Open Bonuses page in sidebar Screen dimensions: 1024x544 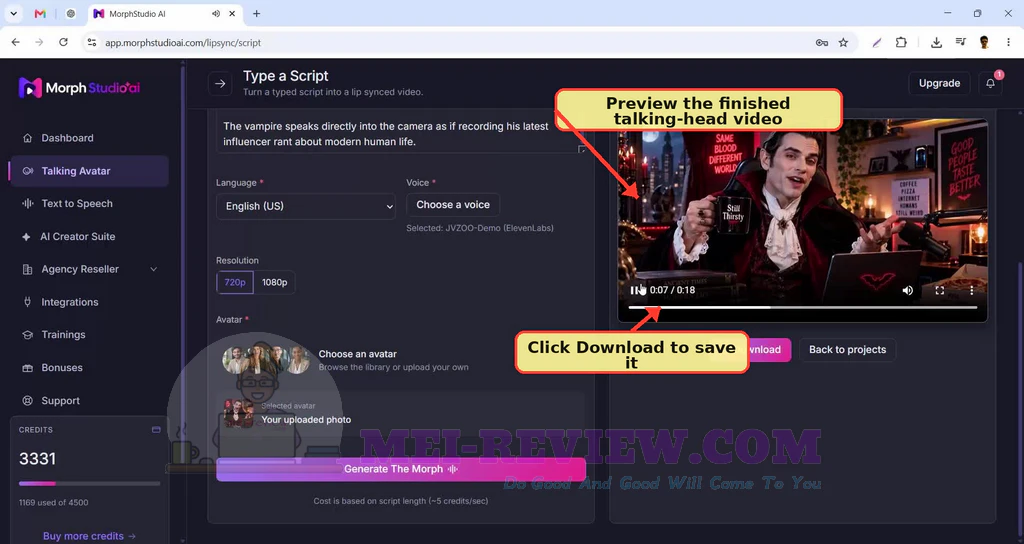(61, 368)
